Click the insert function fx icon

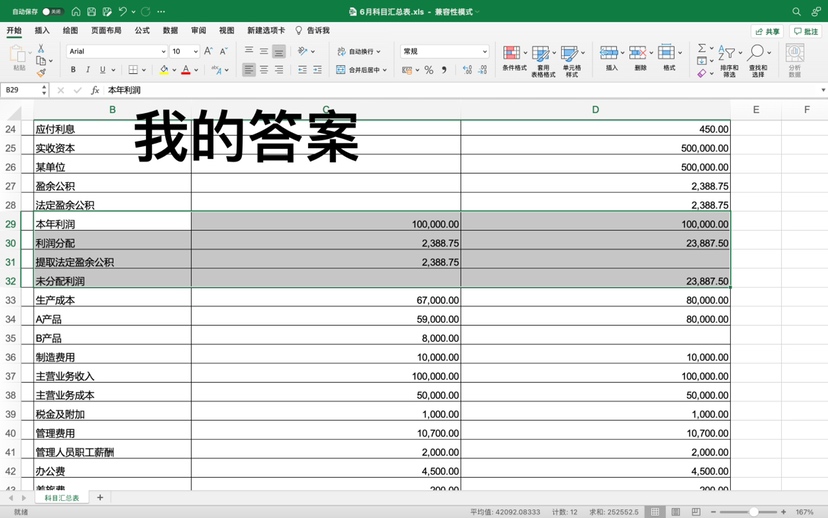[x=95, y=90]
